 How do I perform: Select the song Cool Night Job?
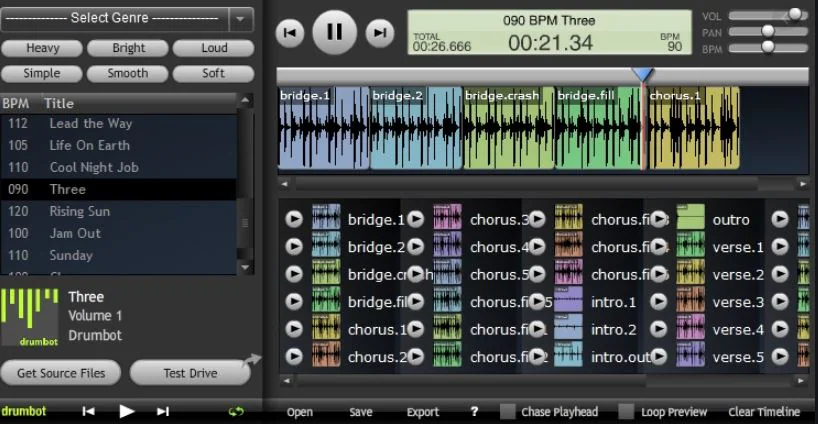point(119,167)
